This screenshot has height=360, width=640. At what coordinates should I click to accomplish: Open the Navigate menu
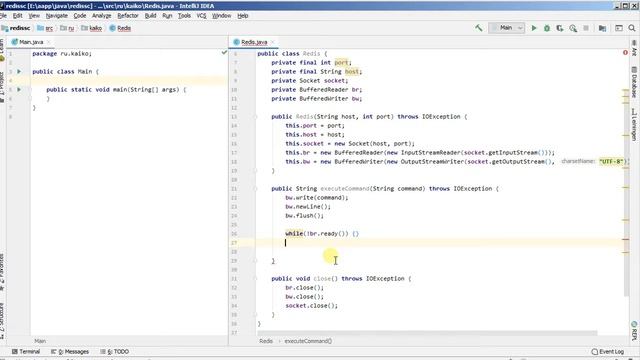57,16
